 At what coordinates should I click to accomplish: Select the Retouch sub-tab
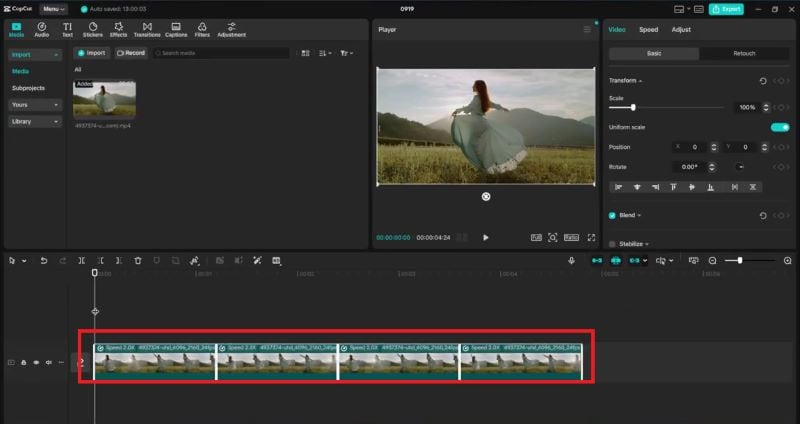[744, 54]
